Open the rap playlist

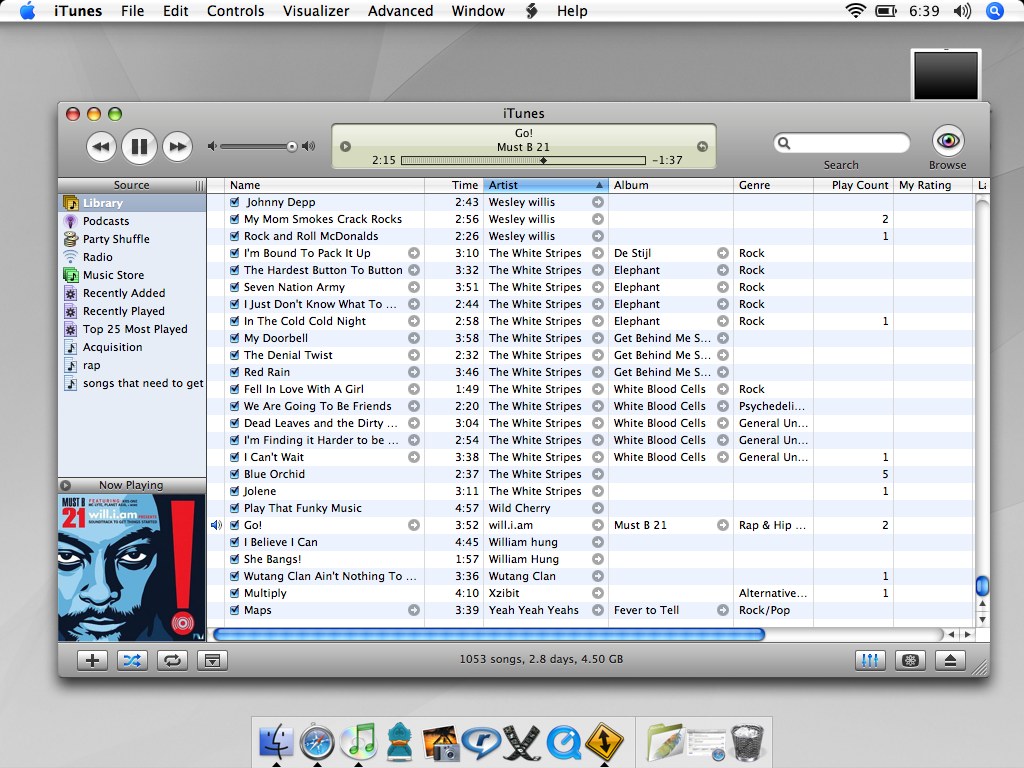[x=133, y=365]
